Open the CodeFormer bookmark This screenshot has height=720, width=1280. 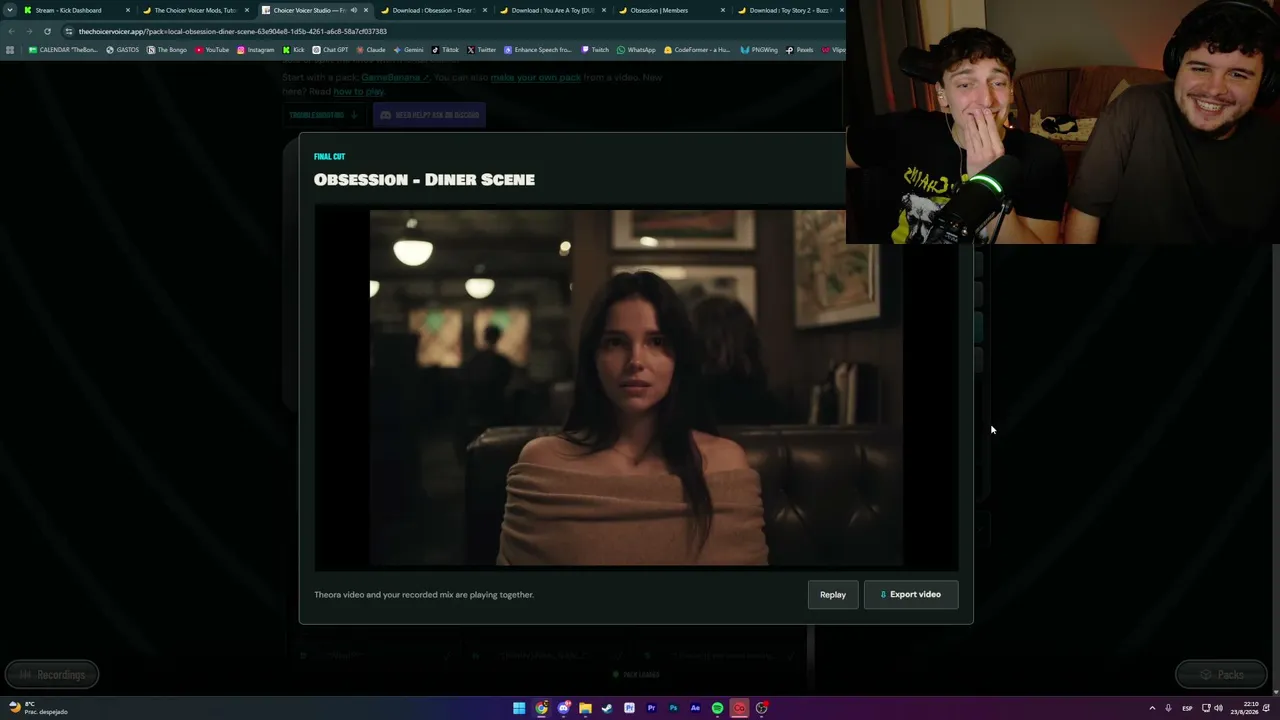[698, 50]
